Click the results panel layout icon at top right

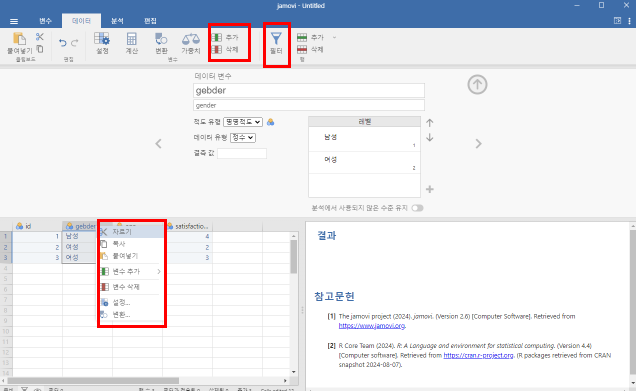click(x=617, y=21)
